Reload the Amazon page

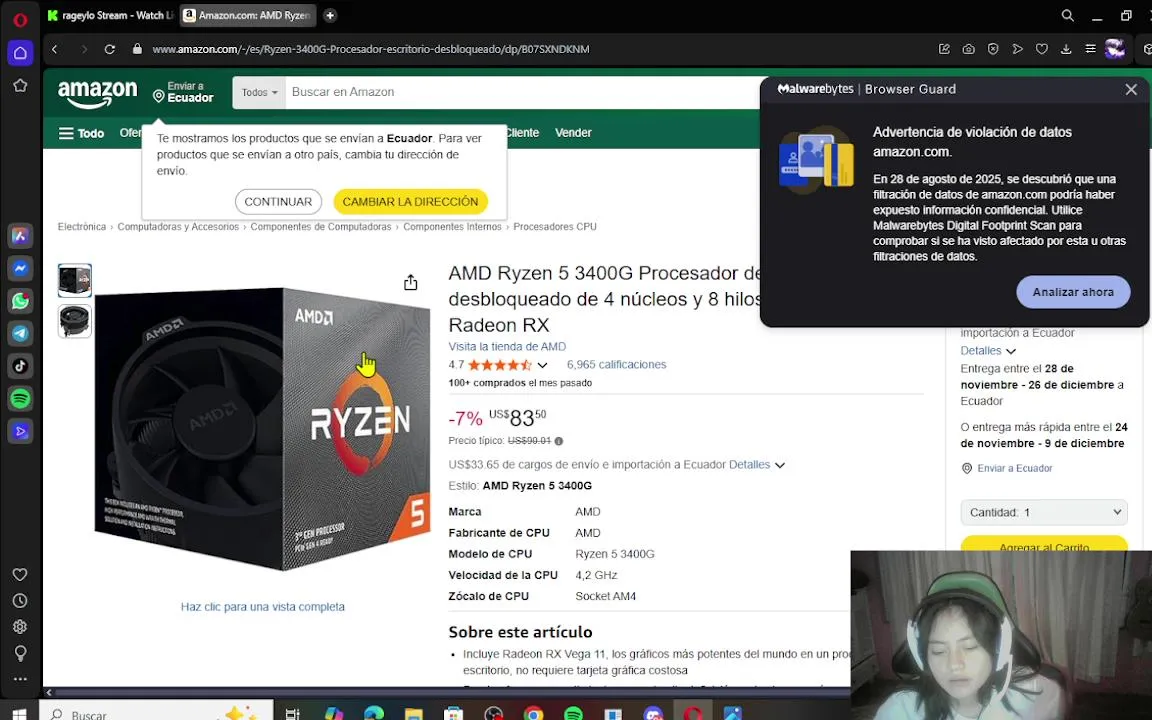point(109,49)
